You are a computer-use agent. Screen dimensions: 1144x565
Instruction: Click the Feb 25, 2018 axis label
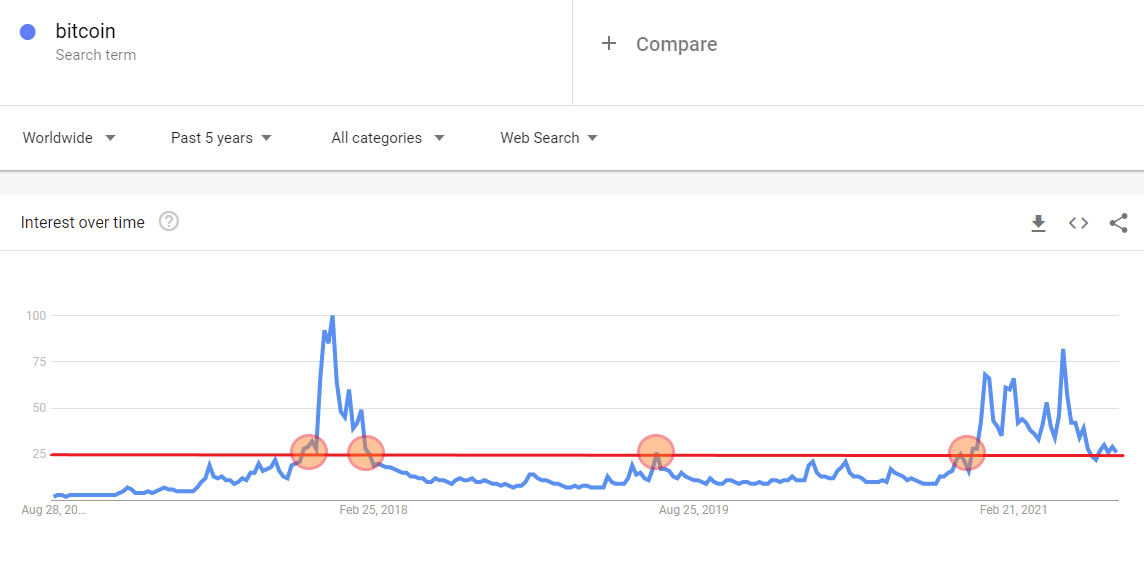click(373, 510)
